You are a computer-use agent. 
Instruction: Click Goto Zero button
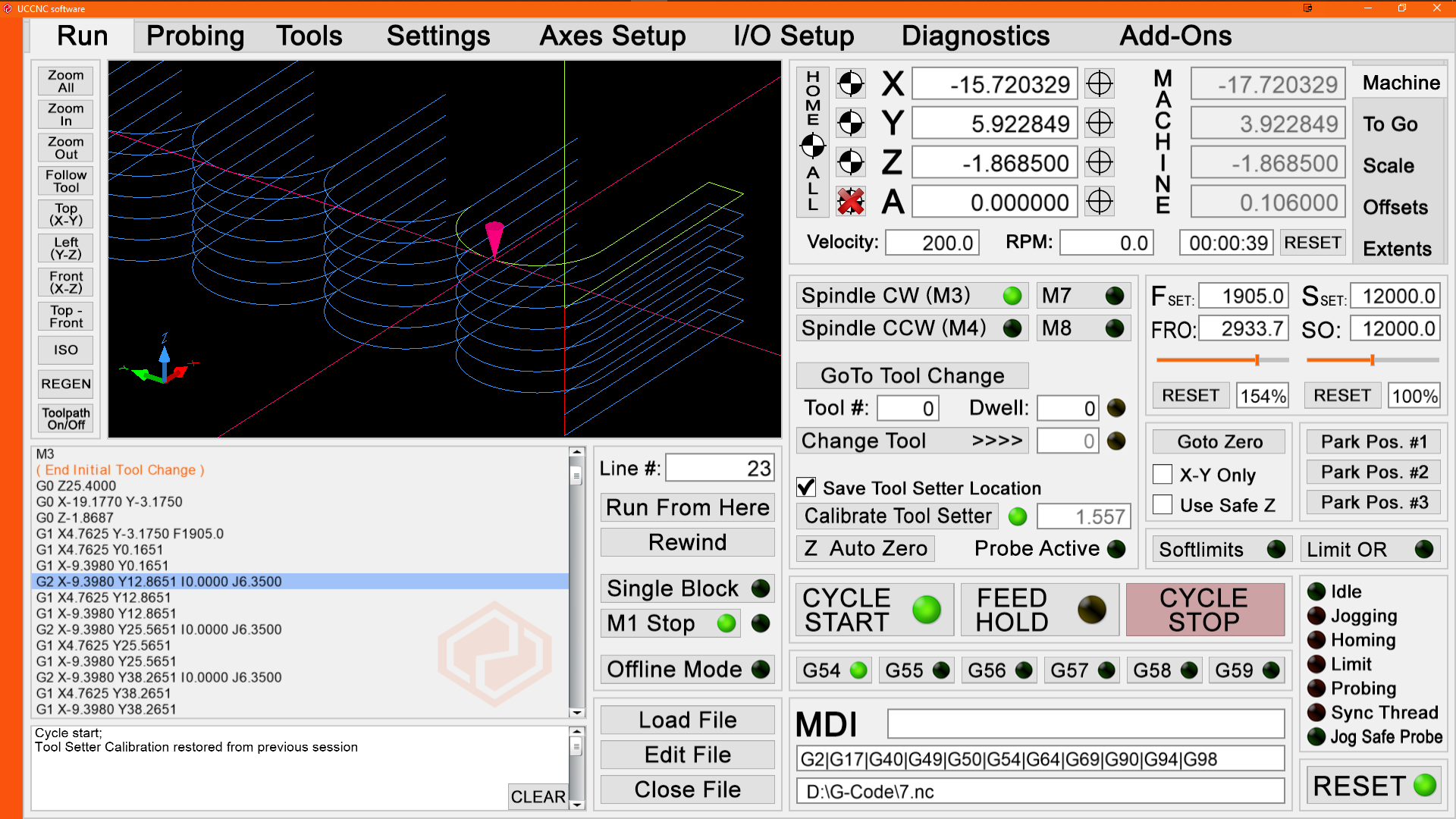coord(1219,441)
